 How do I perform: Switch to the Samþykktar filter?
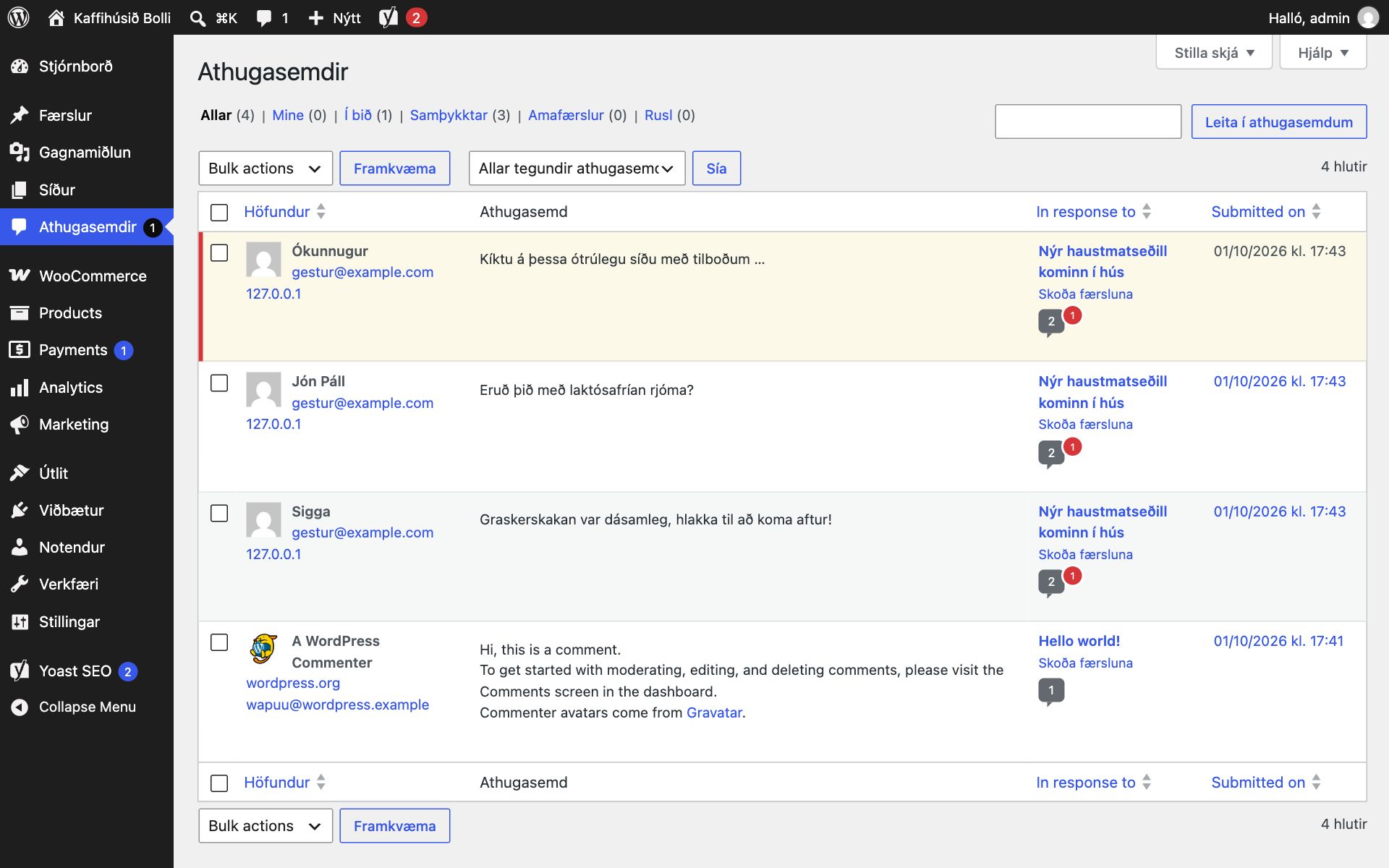(449, 115)
